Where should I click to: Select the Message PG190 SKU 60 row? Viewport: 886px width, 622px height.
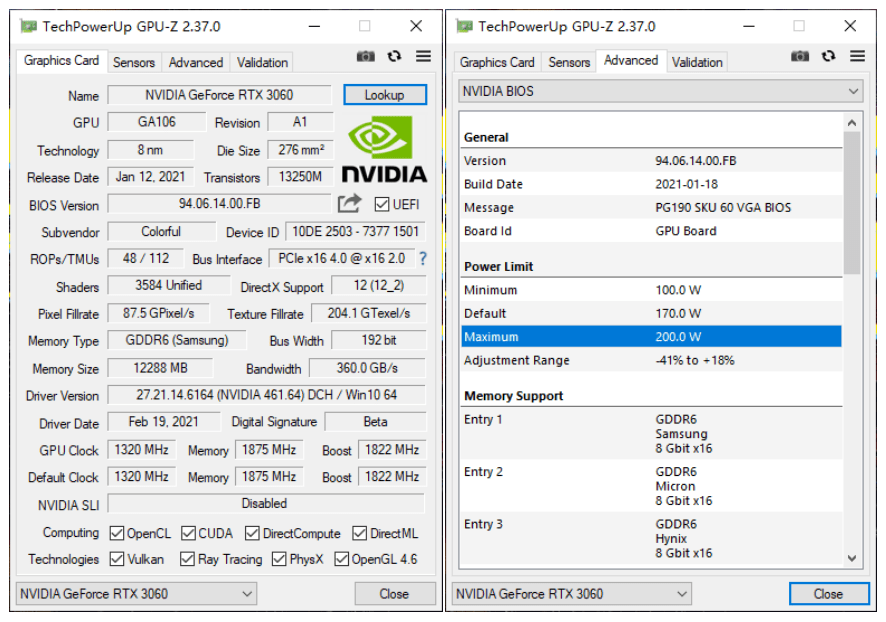click(652, 207)
